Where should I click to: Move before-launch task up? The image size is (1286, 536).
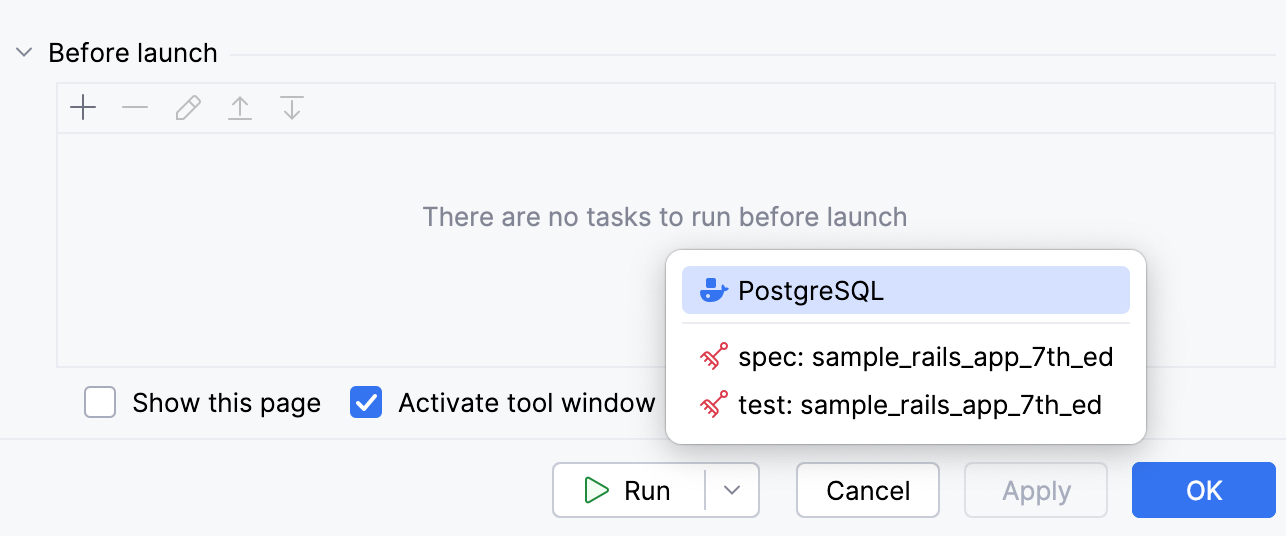(240, 108)
